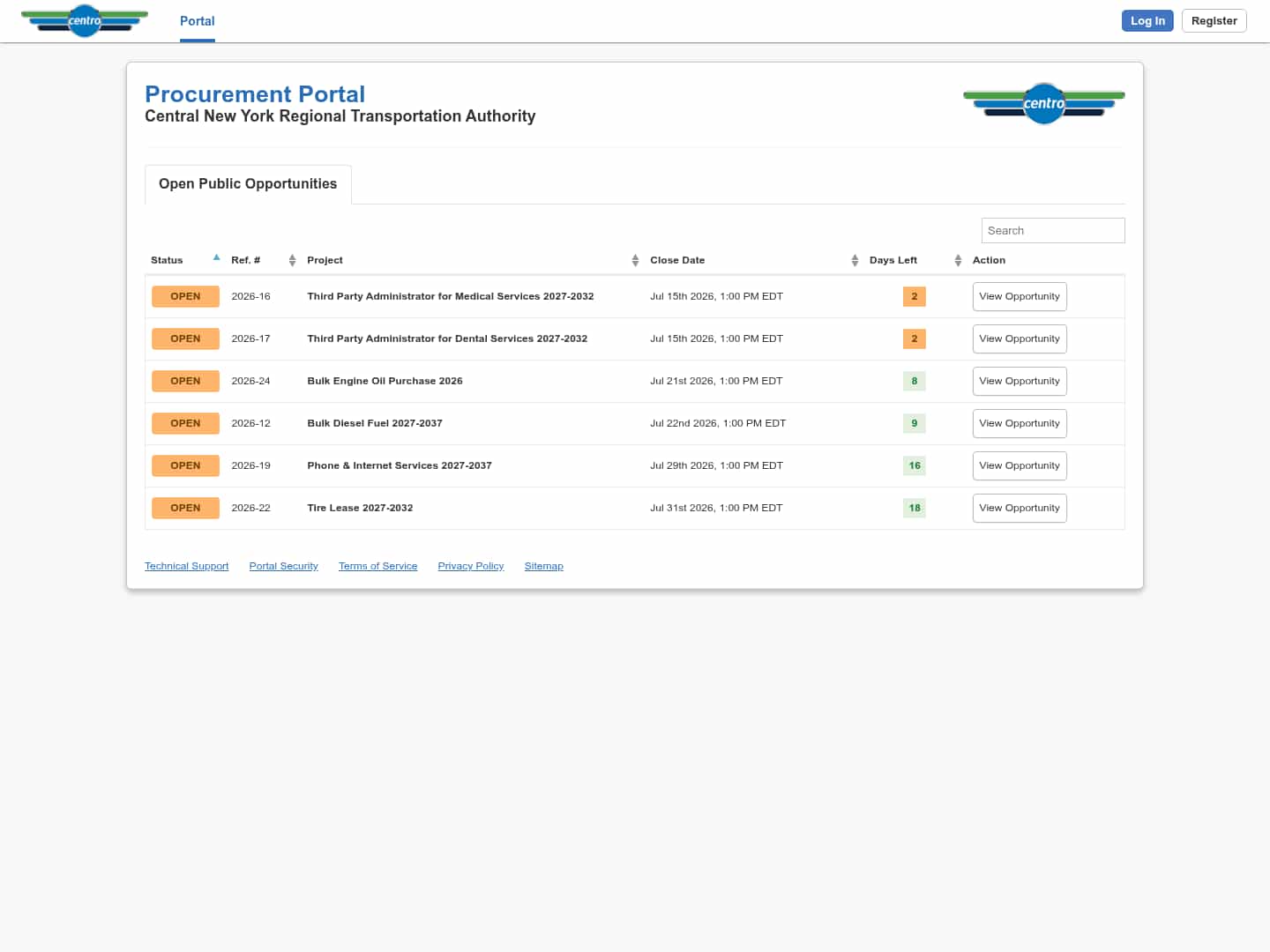
Task: Sort table by Status column arrow
Action: (216, 257)
